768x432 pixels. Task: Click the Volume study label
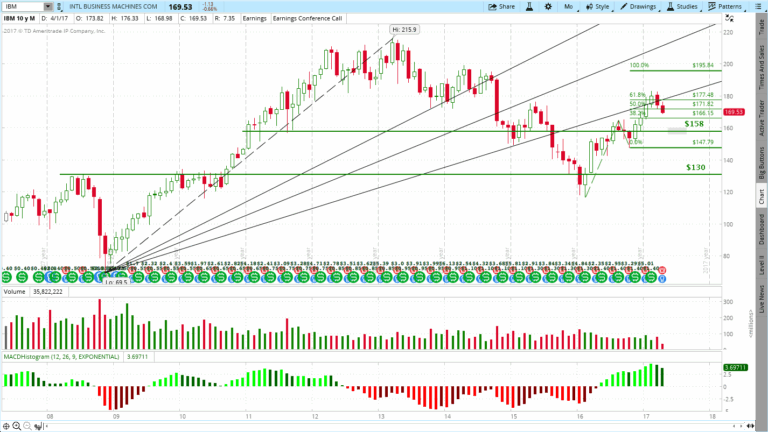coord(16,292)
